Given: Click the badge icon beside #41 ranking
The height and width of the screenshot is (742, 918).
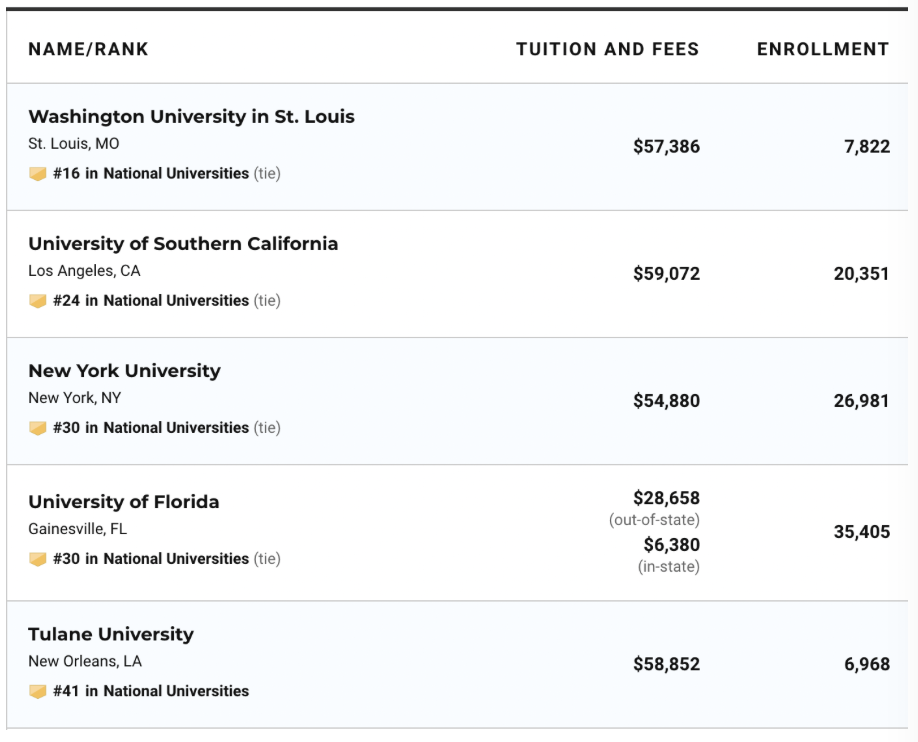Looking at the screenshot, I should coord(38,691).
